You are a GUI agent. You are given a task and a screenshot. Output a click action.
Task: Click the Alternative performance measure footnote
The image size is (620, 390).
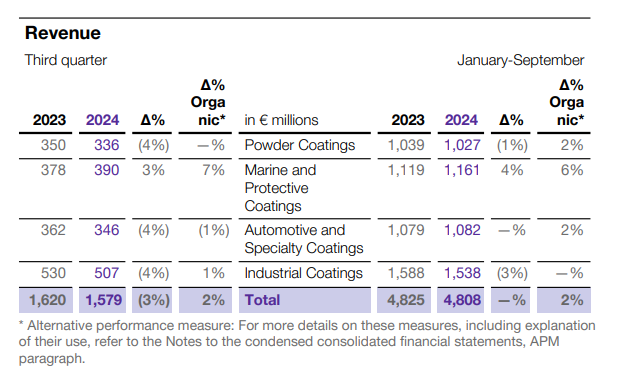pos(307,342)
